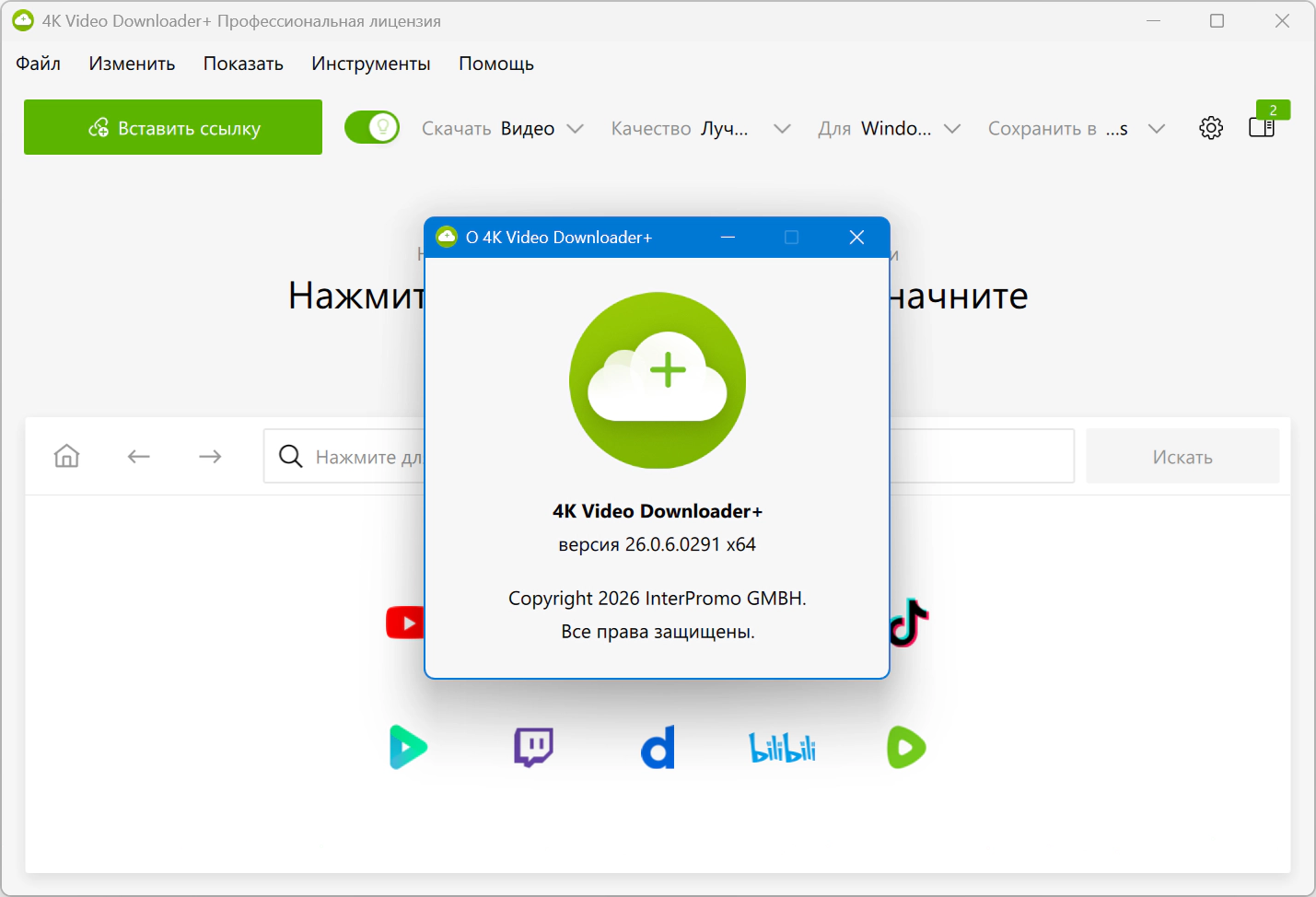Open the Файл menu
This screenshot has width=1316, height=897.
click(38, 64)
